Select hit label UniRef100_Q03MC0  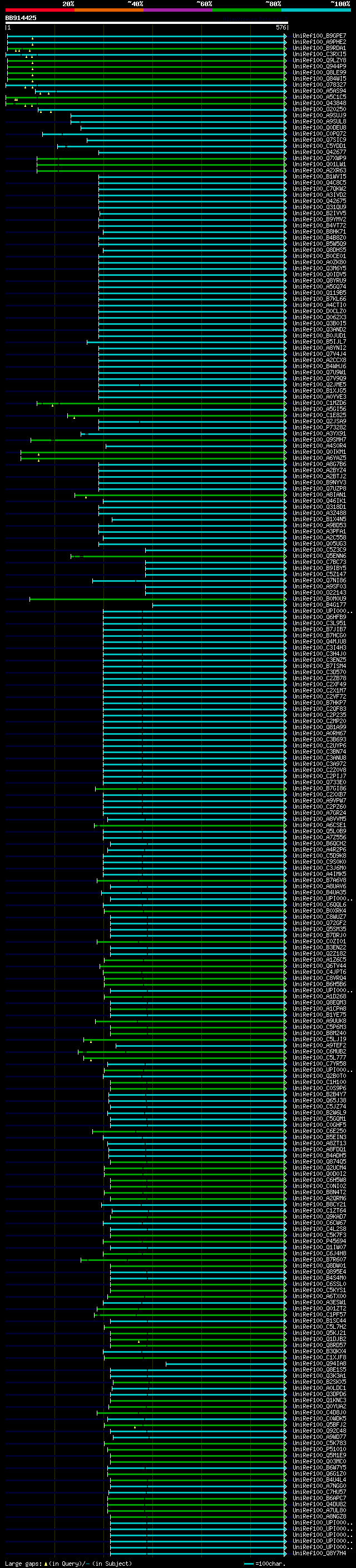319,1461
